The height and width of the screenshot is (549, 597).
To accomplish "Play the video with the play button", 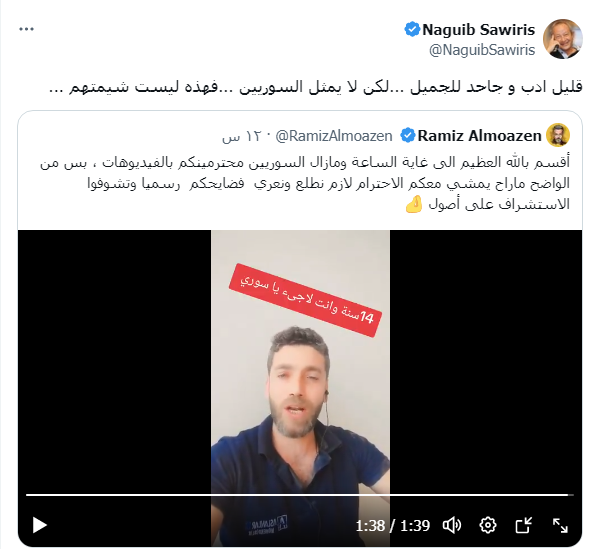I will (x=39, y=525).
